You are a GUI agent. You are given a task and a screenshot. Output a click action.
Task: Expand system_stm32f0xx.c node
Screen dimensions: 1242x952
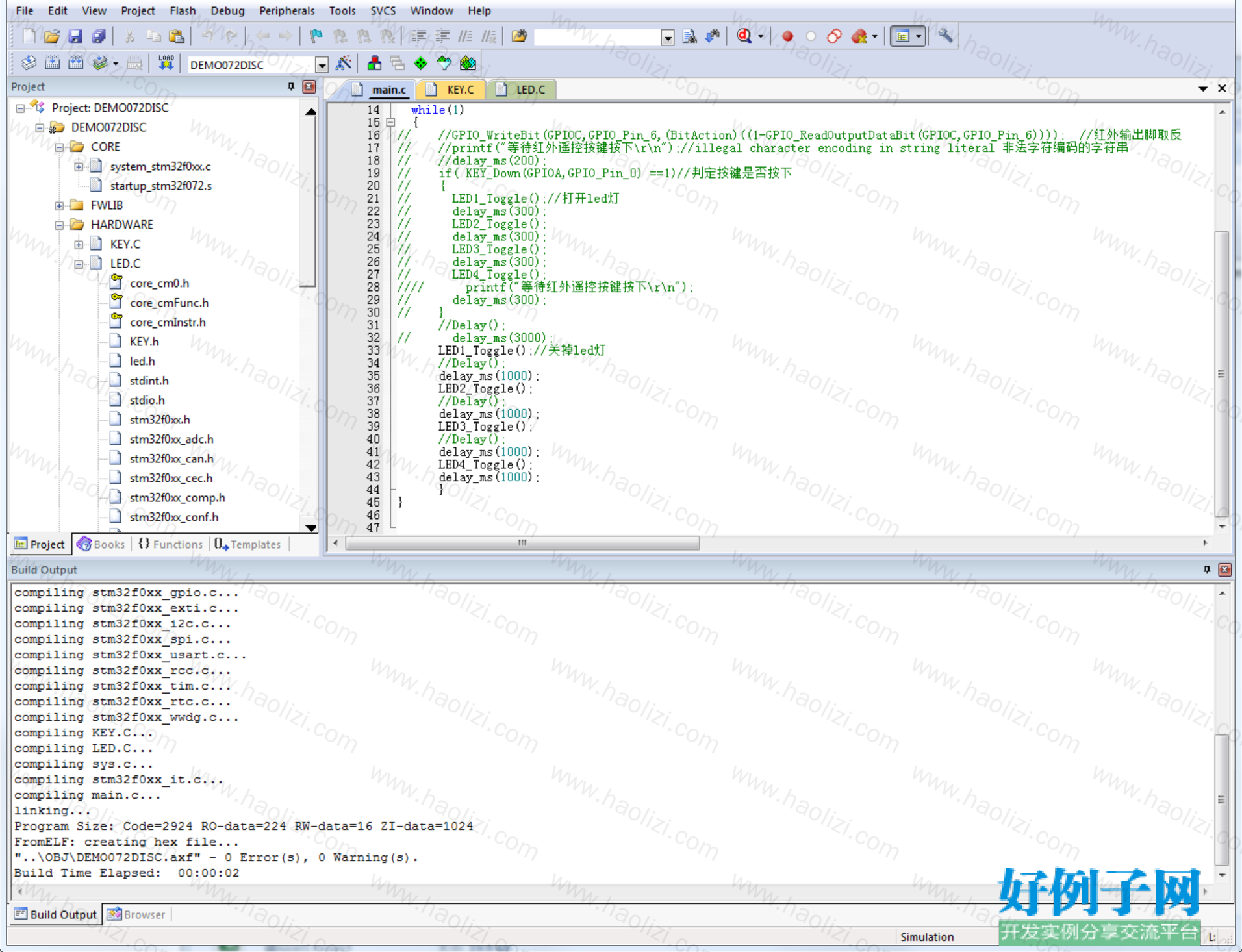[x=79, y=166]
